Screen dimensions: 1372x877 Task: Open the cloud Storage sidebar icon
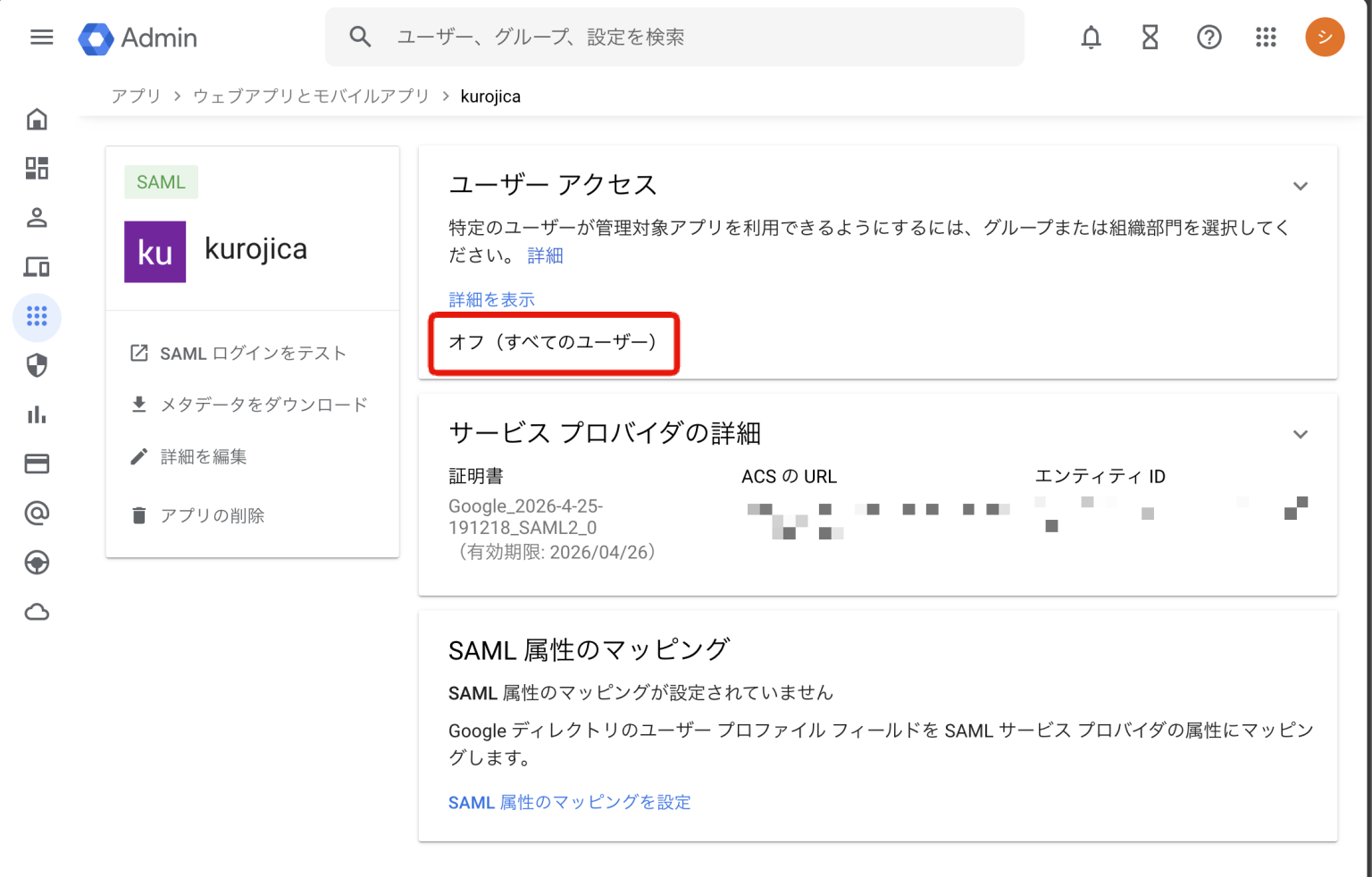(37, 612)
